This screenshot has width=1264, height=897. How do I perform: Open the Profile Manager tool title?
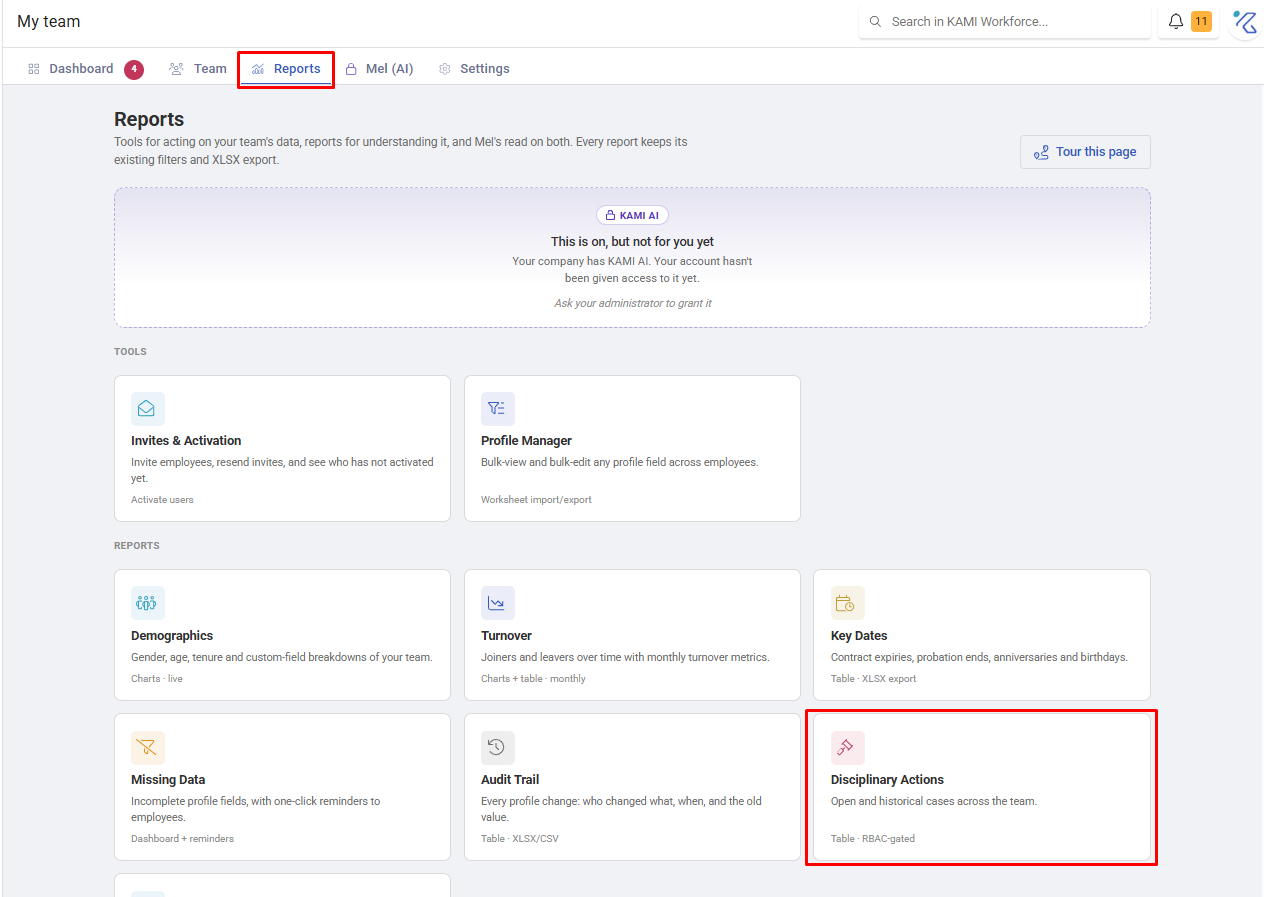click(526, 440)
